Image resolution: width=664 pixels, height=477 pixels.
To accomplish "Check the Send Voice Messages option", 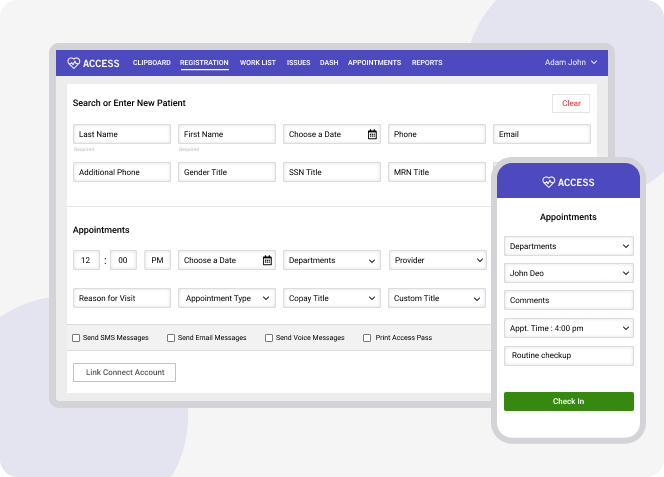I will (x=269, y=338).
